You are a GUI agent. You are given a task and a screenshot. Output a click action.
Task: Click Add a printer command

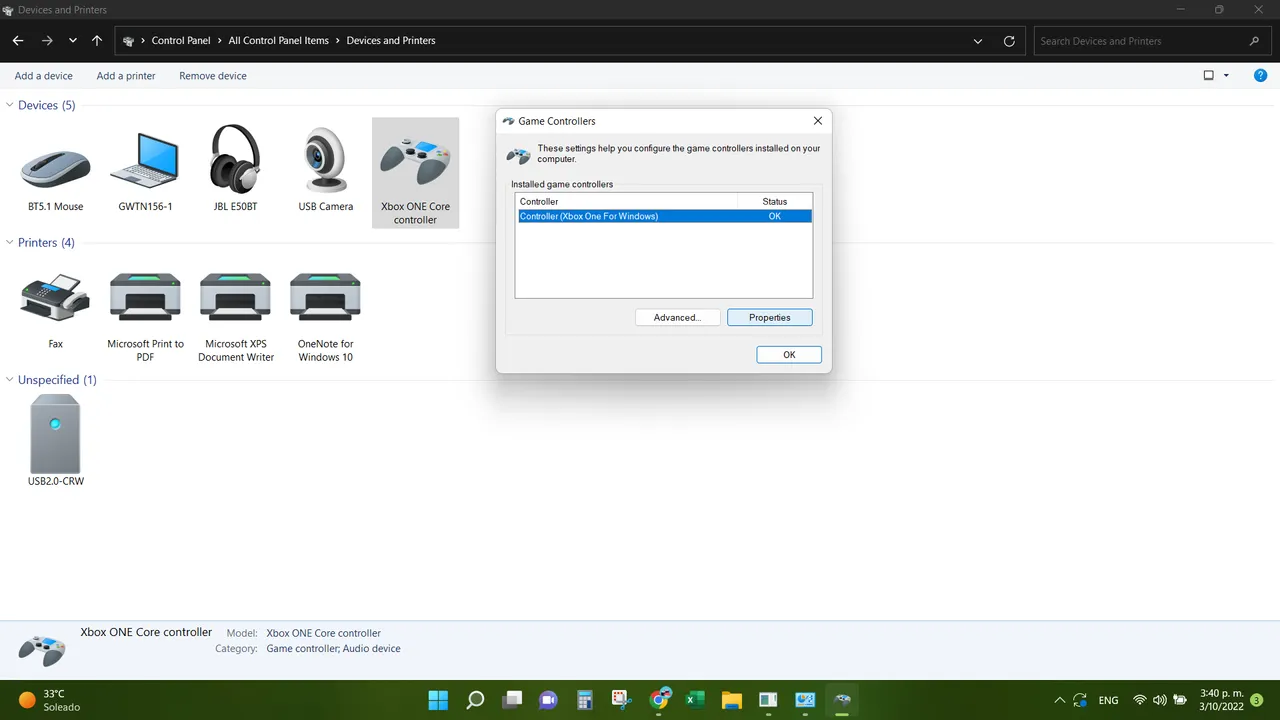coord(126,76)
